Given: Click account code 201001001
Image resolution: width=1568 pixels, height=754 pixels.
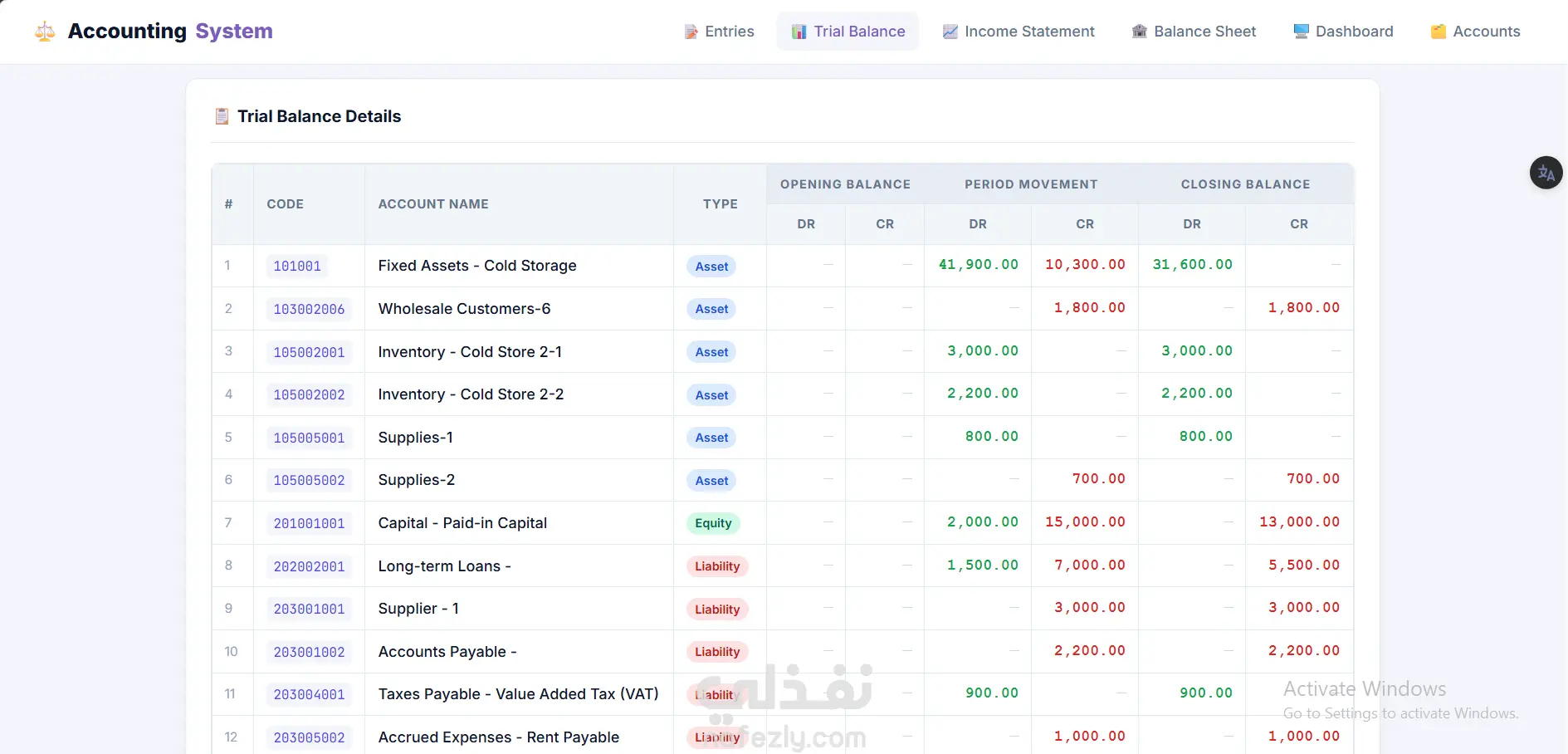Looking at the screenshot, I should 309,524.
